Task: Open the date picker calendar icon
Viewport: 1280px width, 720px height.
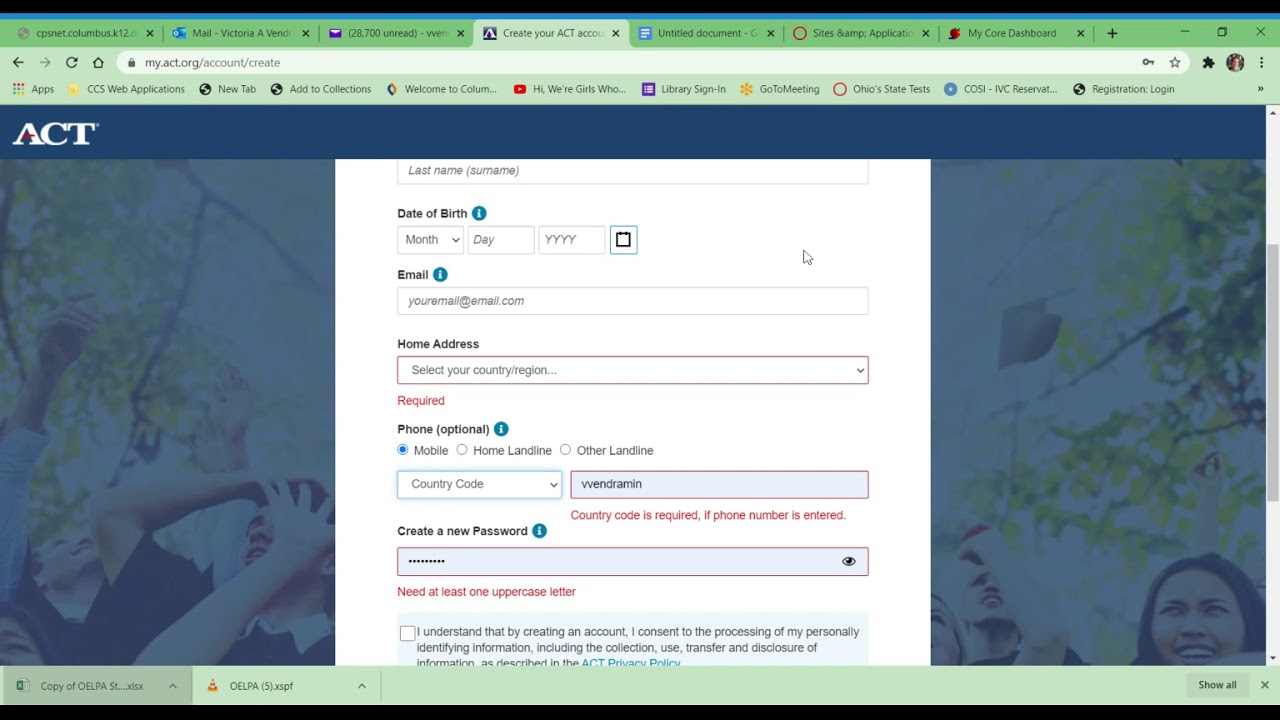Action: [x=623, y=240]
